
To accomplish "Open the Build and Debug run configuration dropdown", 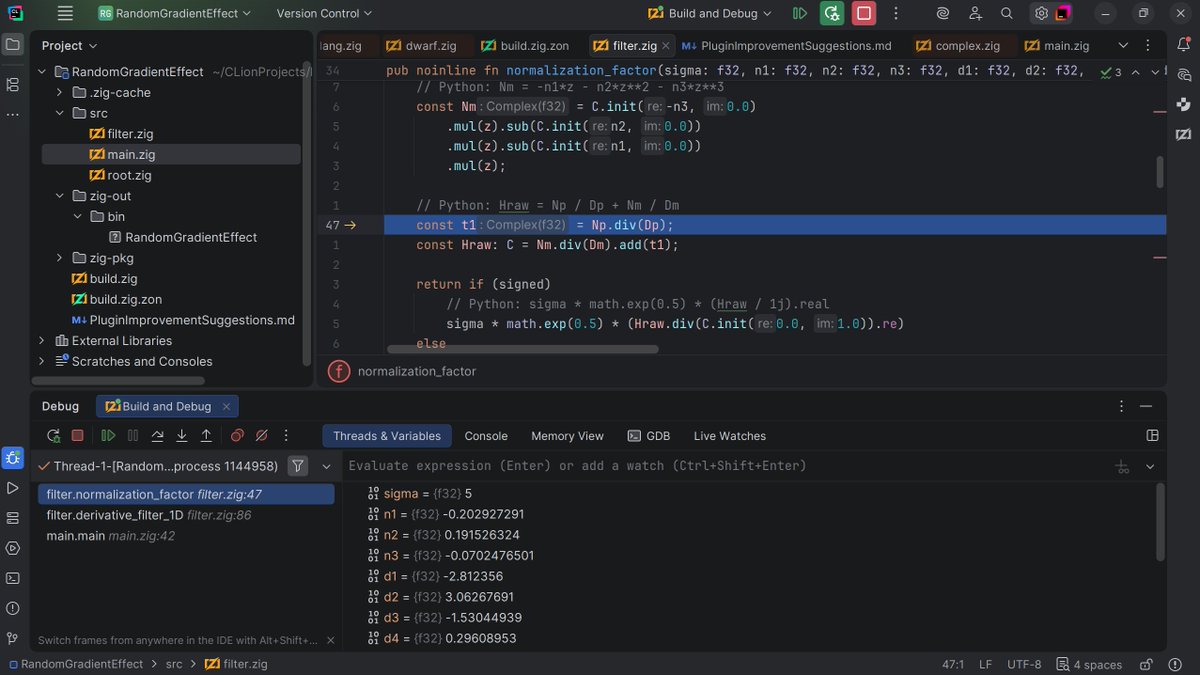I will tap(710, 13).
